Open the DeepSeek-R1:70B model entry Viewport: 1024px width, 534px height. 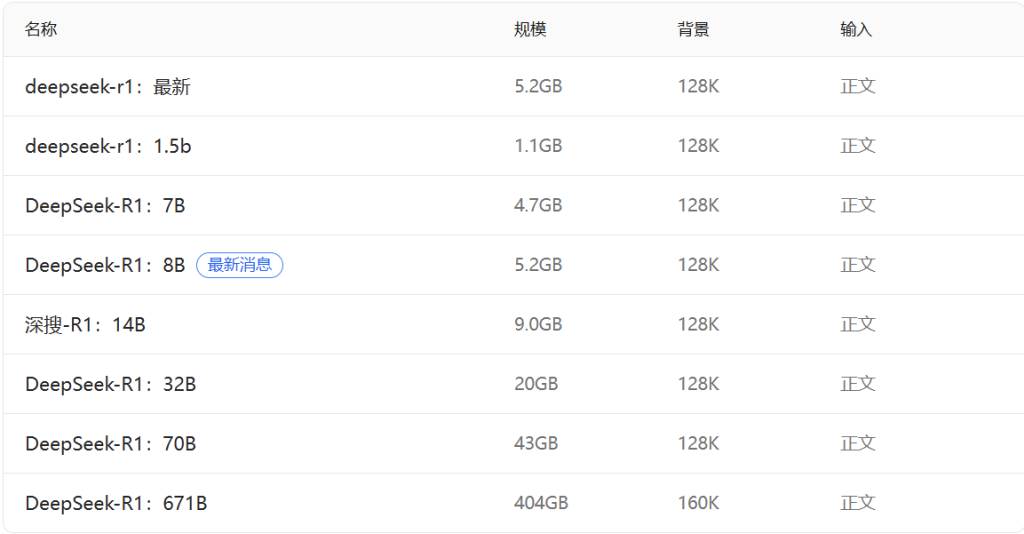(x=110, y=444)
